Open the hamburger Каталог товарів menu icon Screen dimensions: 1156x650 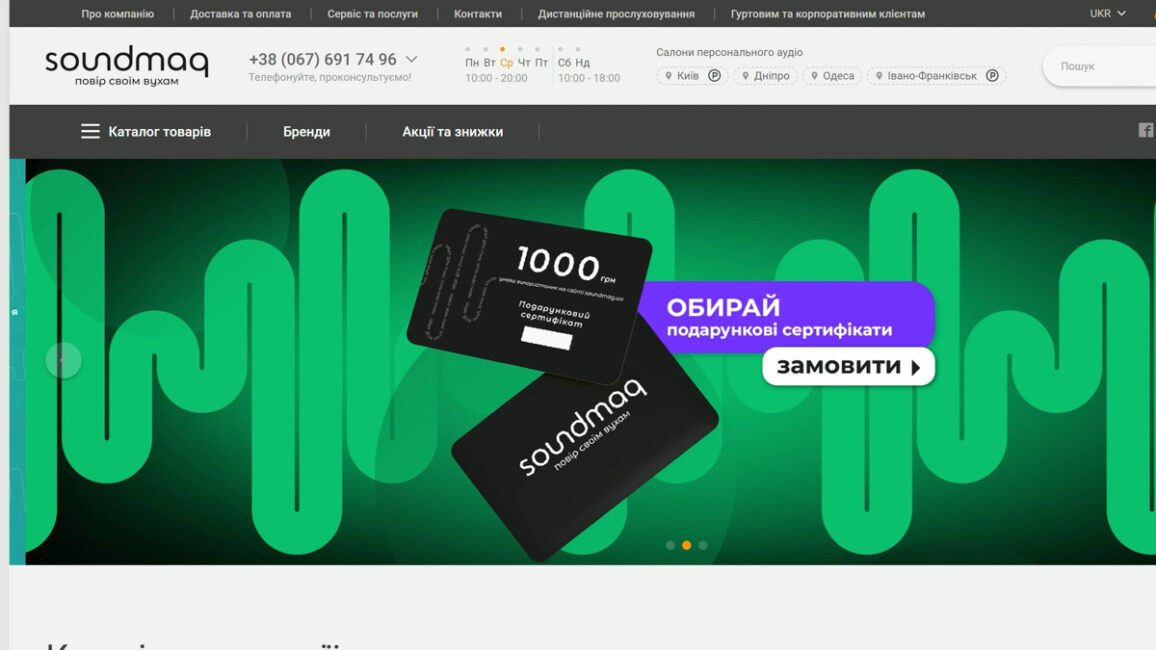click(90, 131)
